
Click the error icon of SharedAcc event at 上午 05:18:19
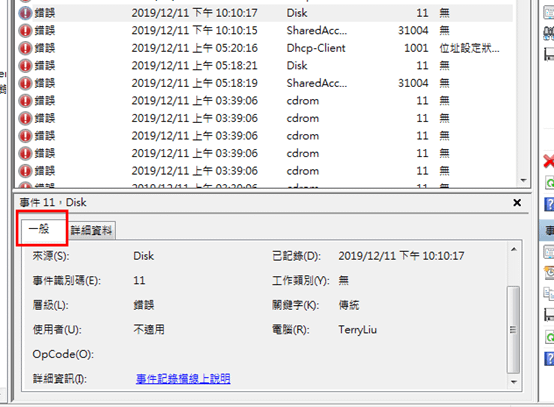[25, 83]
